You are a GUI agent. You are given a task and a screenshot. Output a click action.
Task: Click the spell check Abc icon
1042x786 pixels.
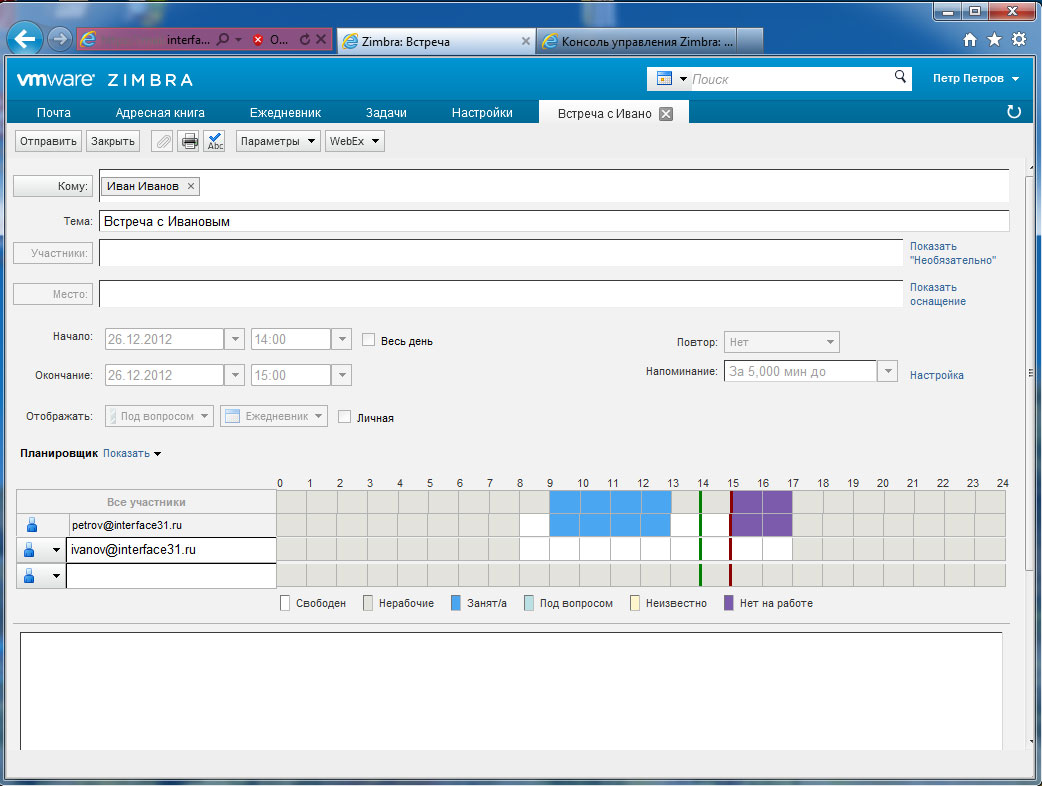215,141
